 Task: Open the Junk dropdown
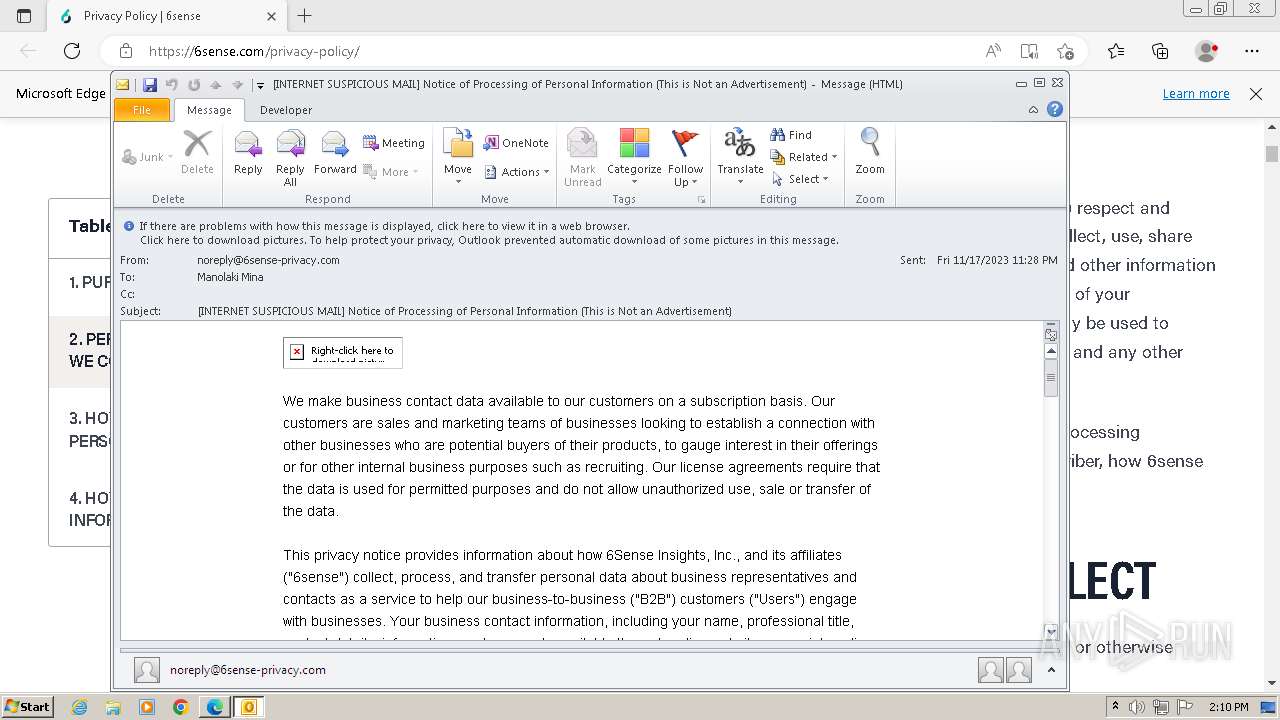coord(147,157)
